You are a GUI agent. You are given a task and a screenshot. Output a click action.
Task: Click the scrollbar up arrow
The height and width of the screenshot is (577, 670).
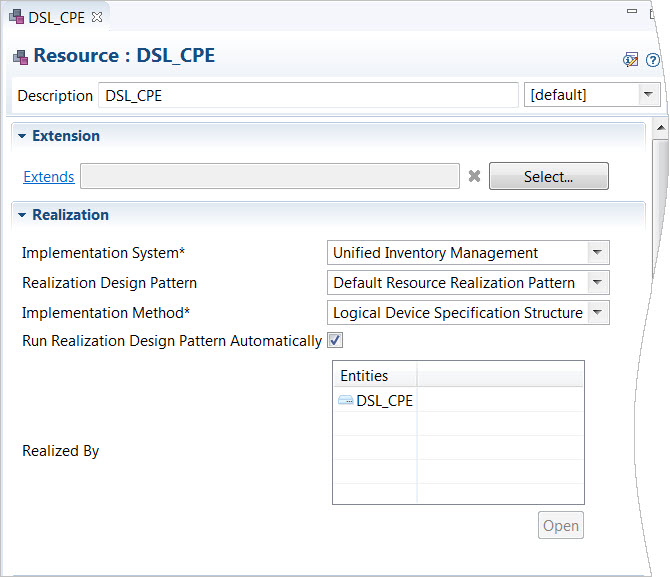[x=661, y=128]
